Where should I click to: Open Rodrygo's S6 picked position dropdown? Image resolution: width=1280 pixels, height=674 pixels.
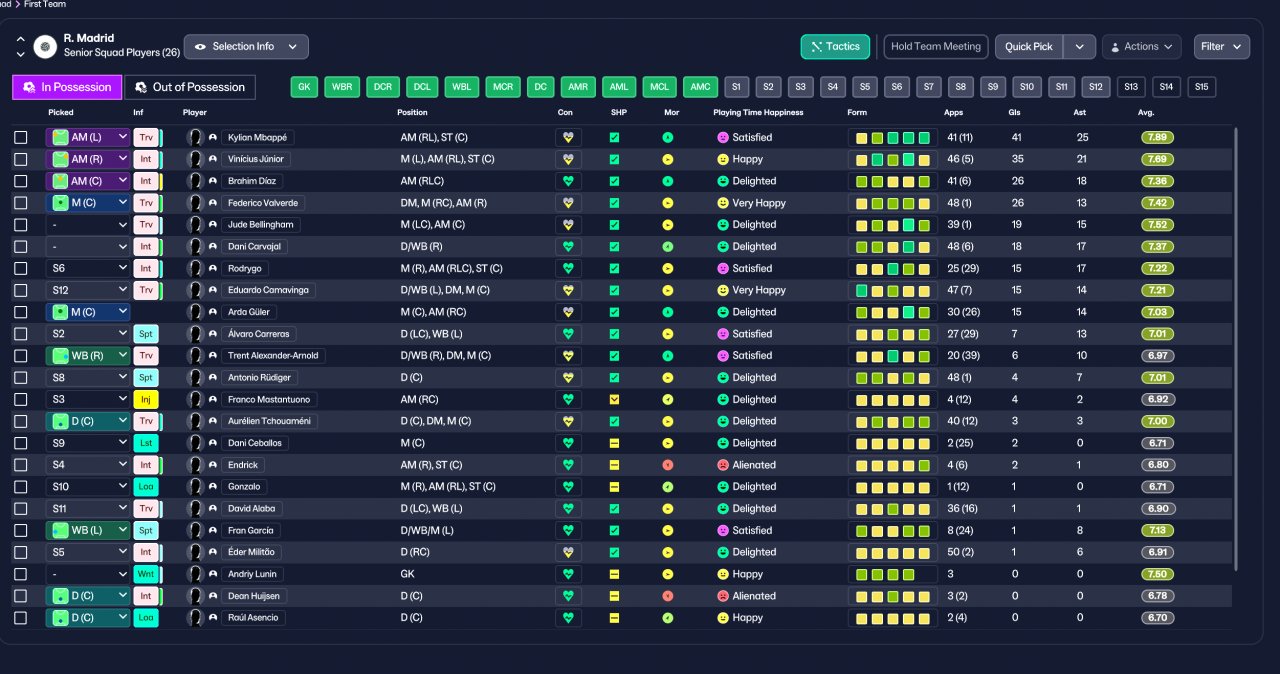tap(88, 268)
